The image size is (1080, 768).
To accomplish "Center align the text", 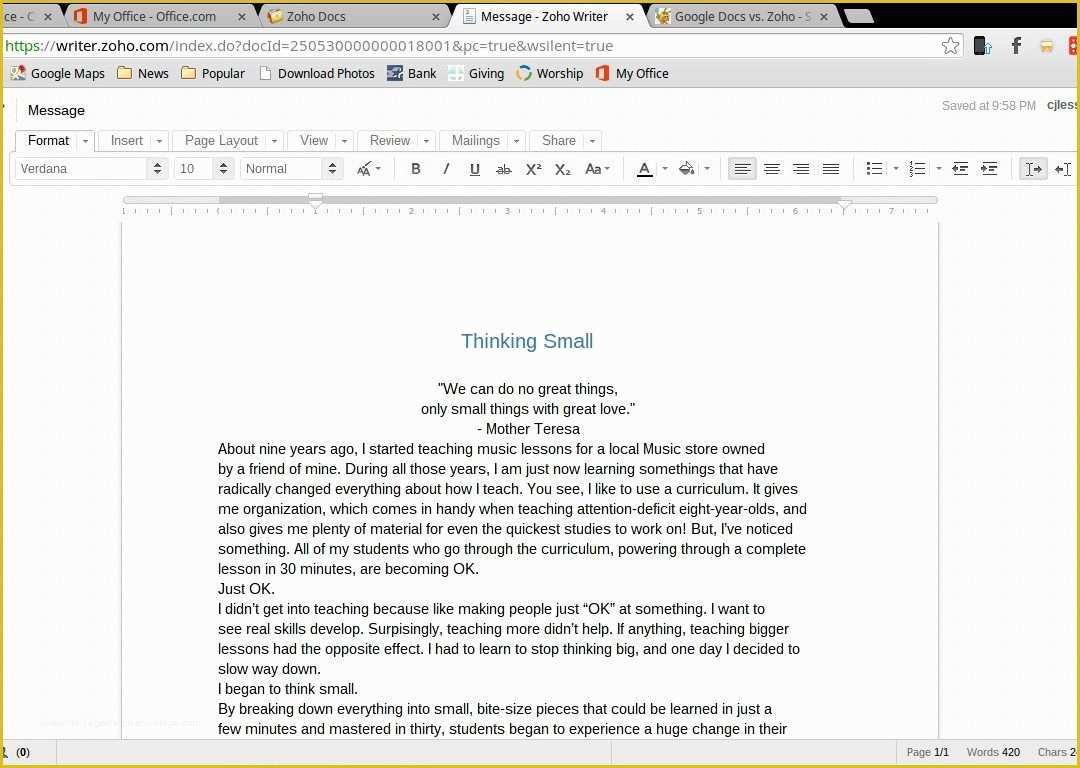I will [771, 169].
